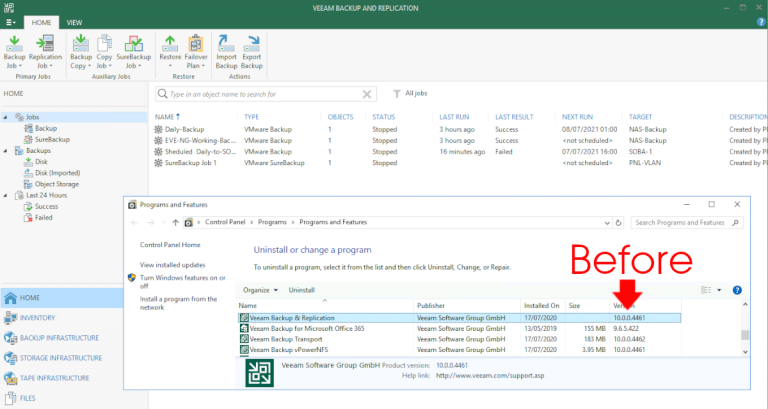Clear the job search box with X
Image resolution: width=768 pixels, height=409 pixels.
(x=367, y=94)
